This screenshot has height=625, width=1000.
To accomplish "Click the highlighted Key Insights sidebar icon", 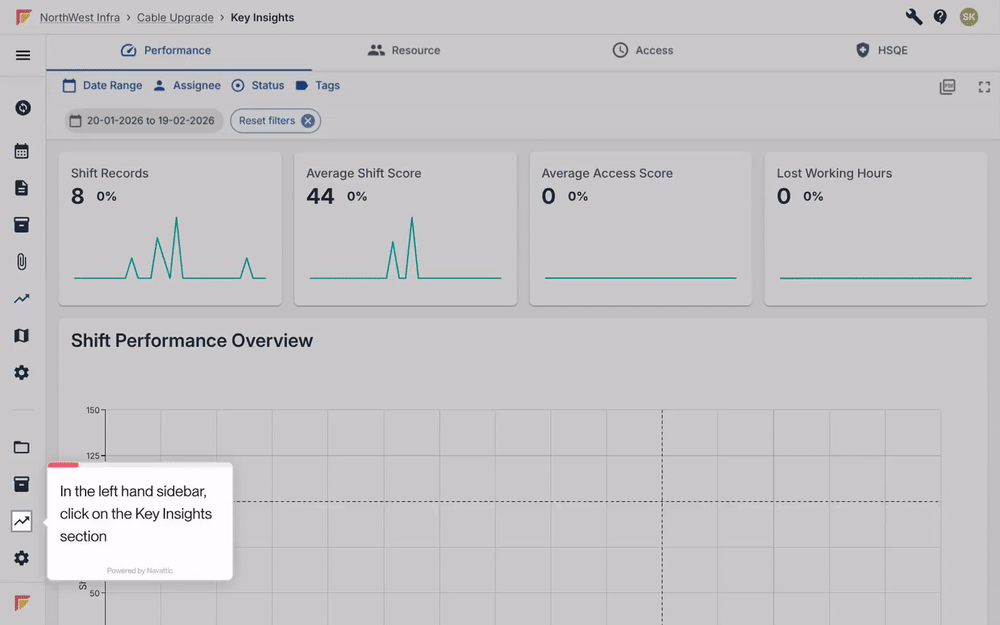I will click(x=22, y=521).
